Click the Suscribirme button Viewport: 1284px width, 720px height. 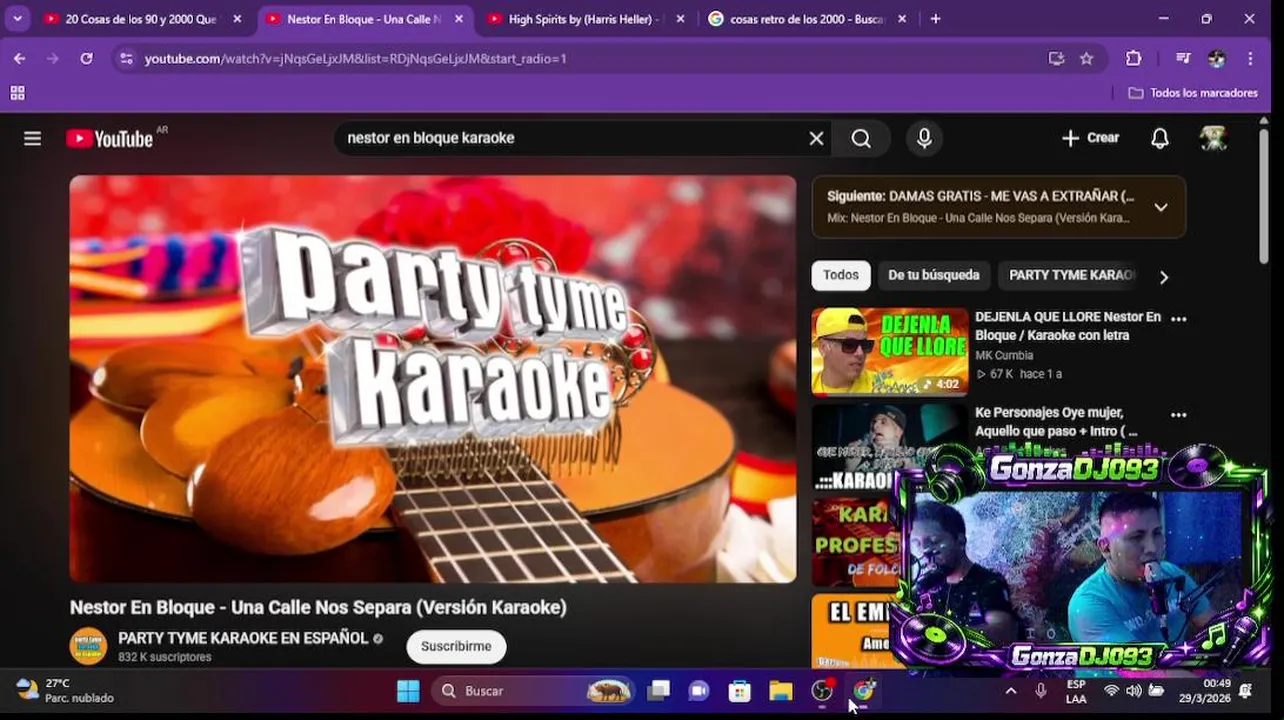[456, 647]
